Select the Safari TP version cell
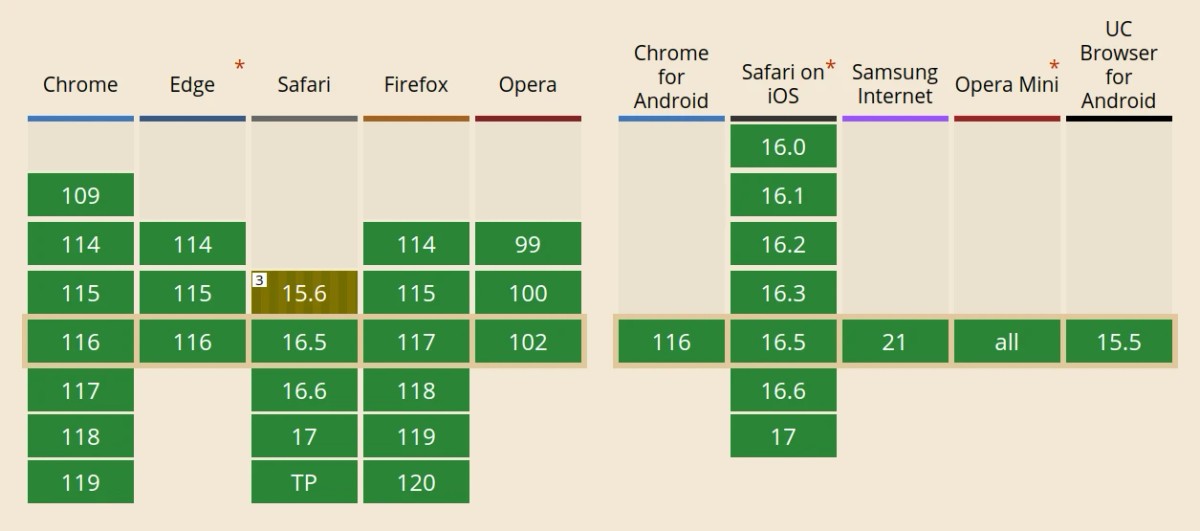Image resolution: width=1200 pixels, height=531 pixels. click(304, 482)
